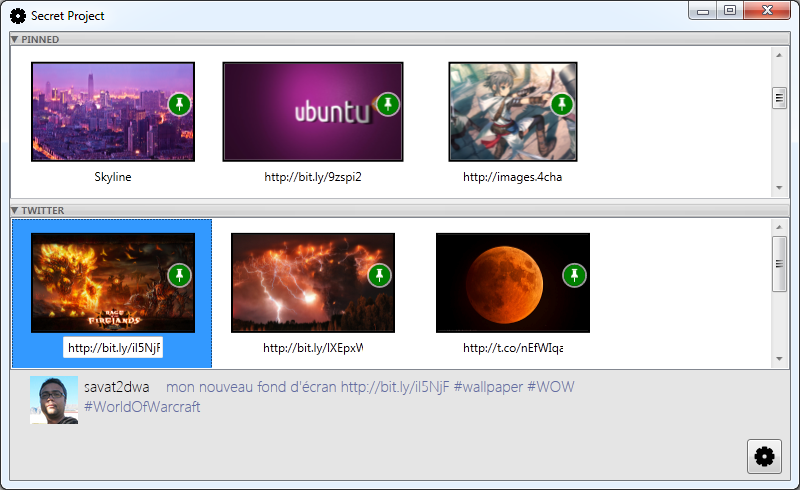
Task: Click the pin icon on Skyline wallpaper
Action: coord(180,105)
